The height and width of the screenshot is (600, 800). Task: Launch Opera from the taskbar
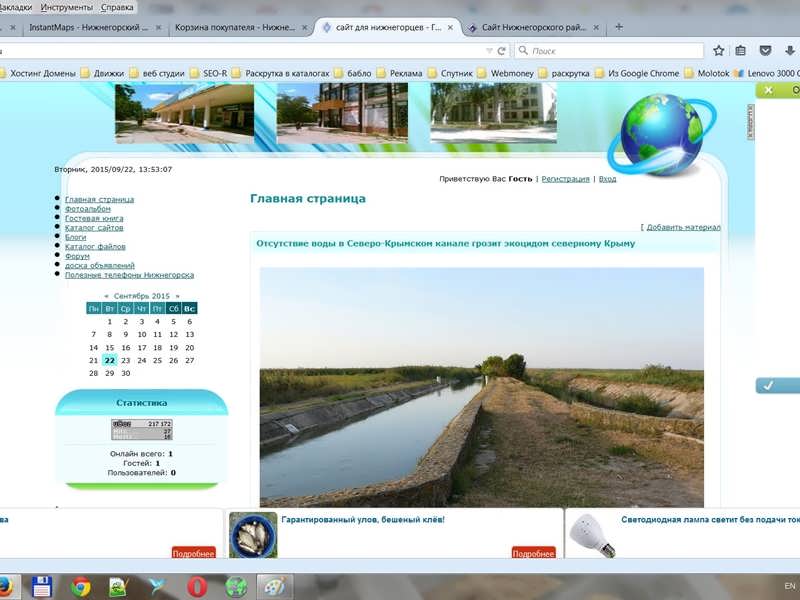pos(198,586)
